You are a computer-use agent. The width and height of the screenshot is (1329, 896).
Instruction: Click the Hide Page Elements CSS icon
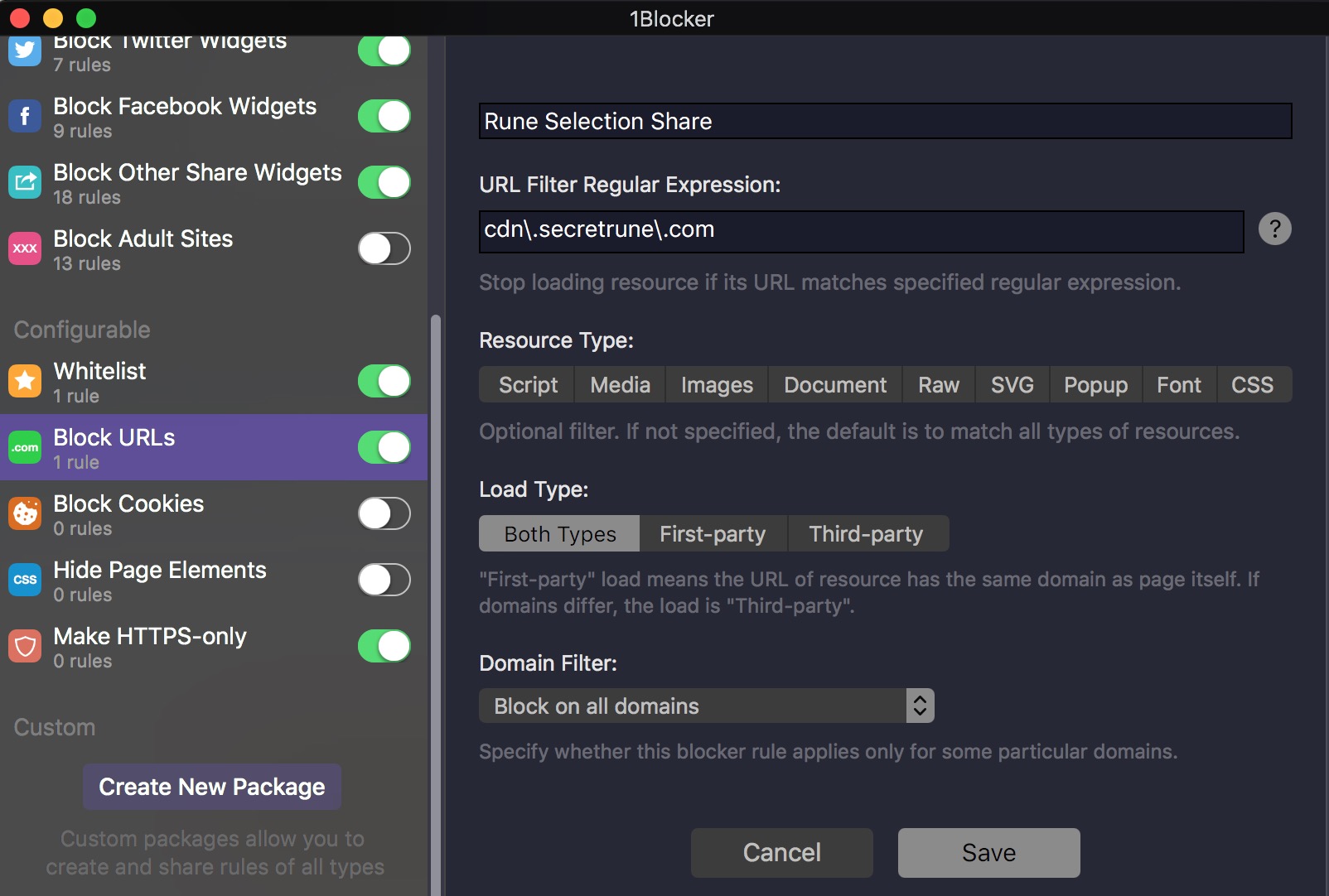tap(25, 580)
